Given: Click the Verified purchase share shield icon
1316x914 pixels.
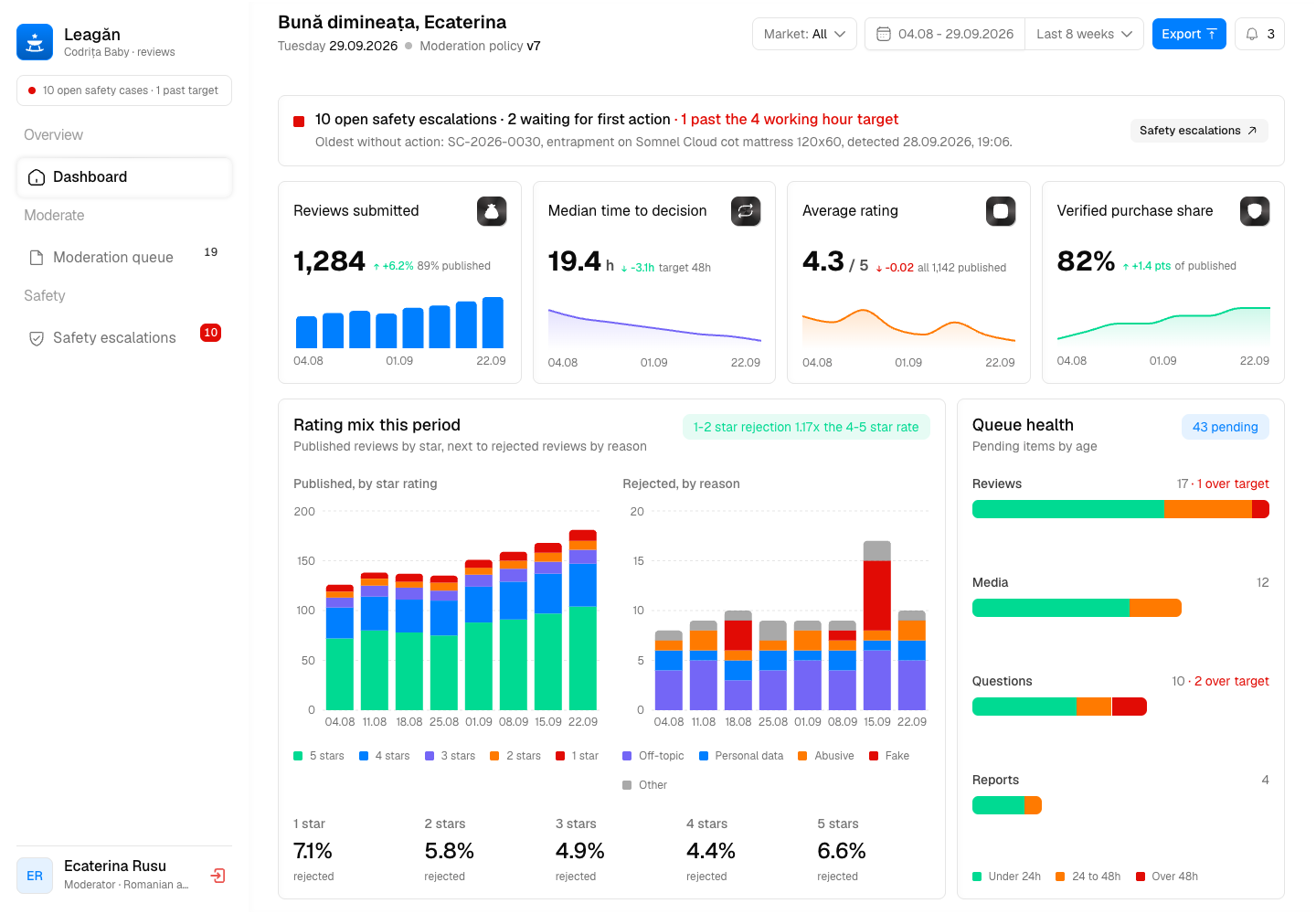Looking at the screenshot, I should pyautogui.click(x=1255, y=211).
